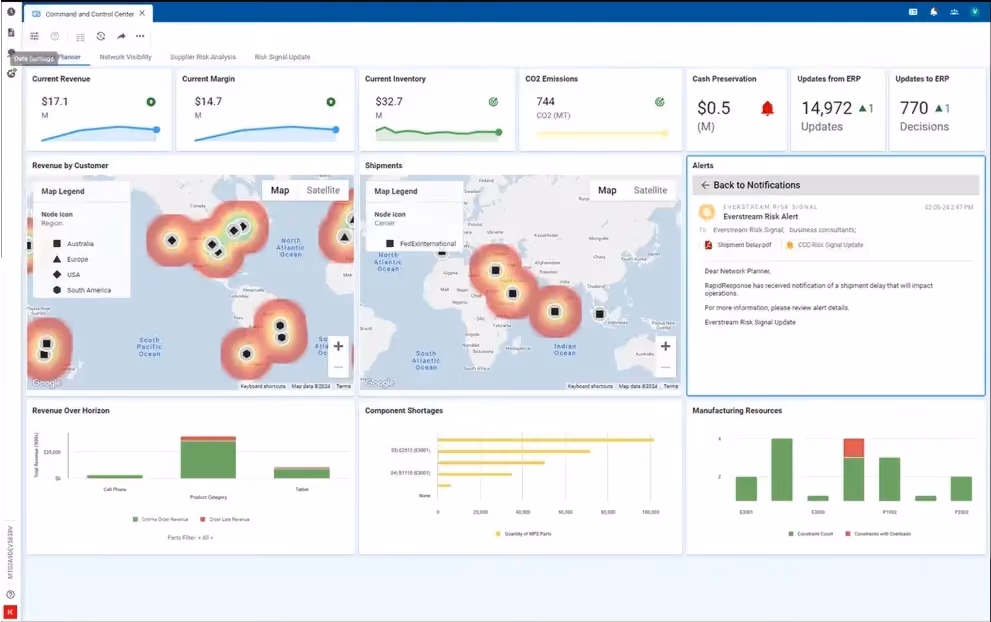The height and width of the screenshot is (622, 991).
Task: Go to the Risk Signal Update tab
Action: tap(283, 57)
